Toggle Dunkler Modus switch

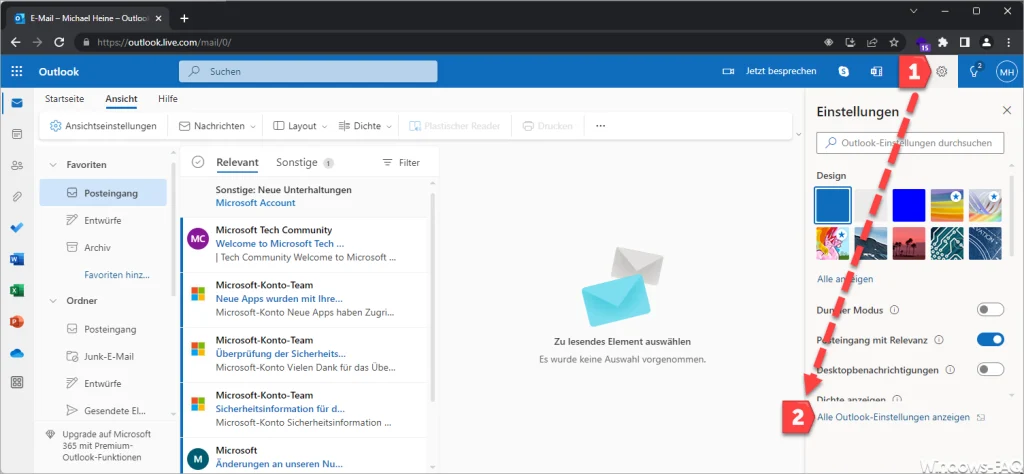click(x=990, y=309)
